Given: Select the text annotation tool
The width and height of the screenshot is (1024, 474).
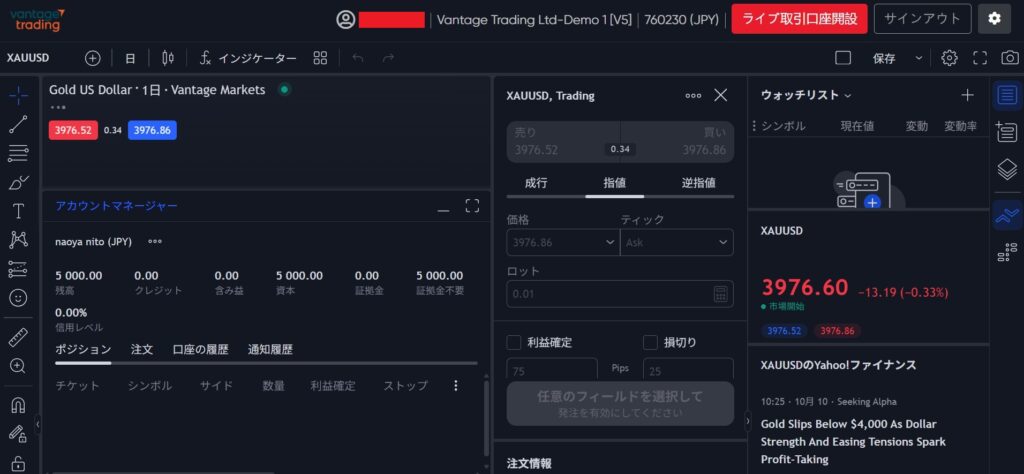Looking at the screenshot, I should pyautogui.click(x=18, y=211).
